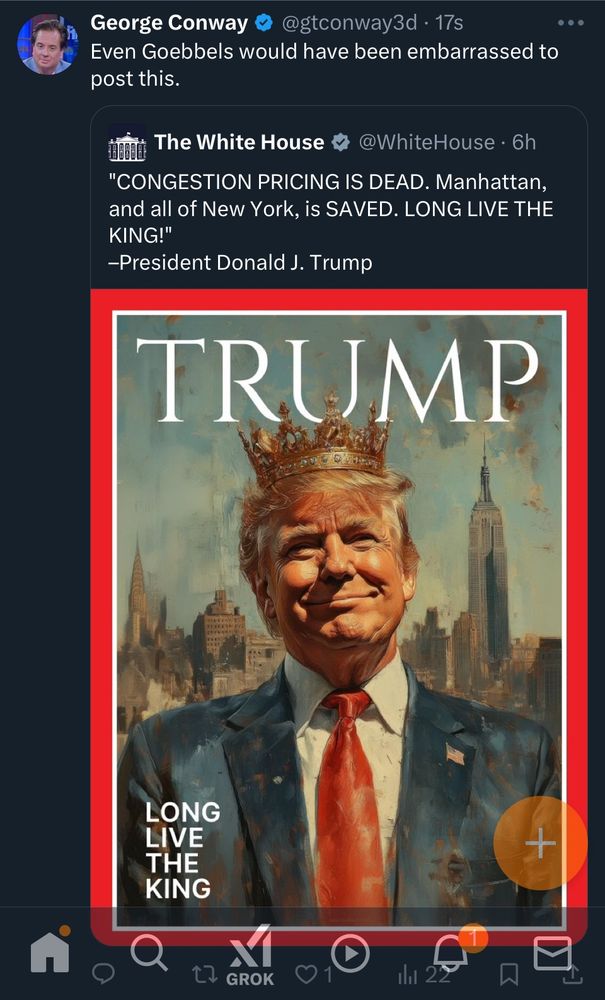
Task: Open George Conway's profile picture
Action: [x=47, y=45]
